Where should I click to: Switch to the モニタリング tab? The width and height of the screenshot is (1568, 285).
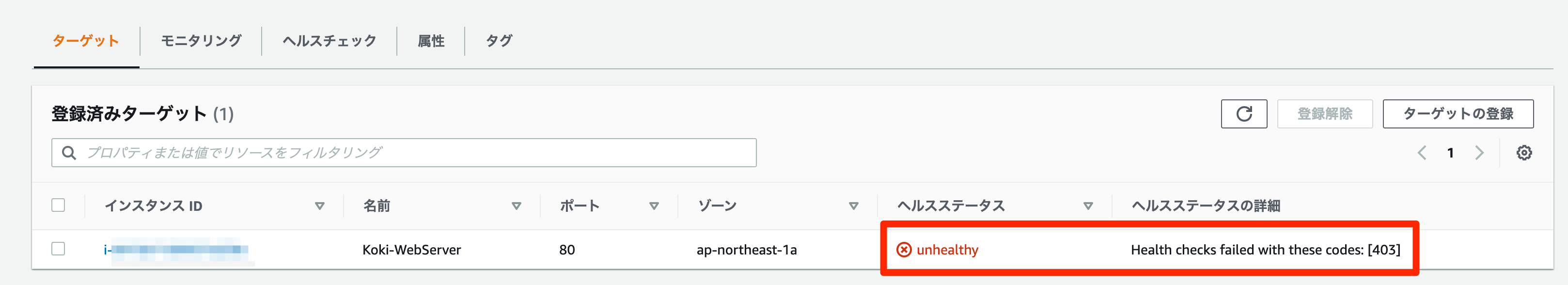point(201,41)
